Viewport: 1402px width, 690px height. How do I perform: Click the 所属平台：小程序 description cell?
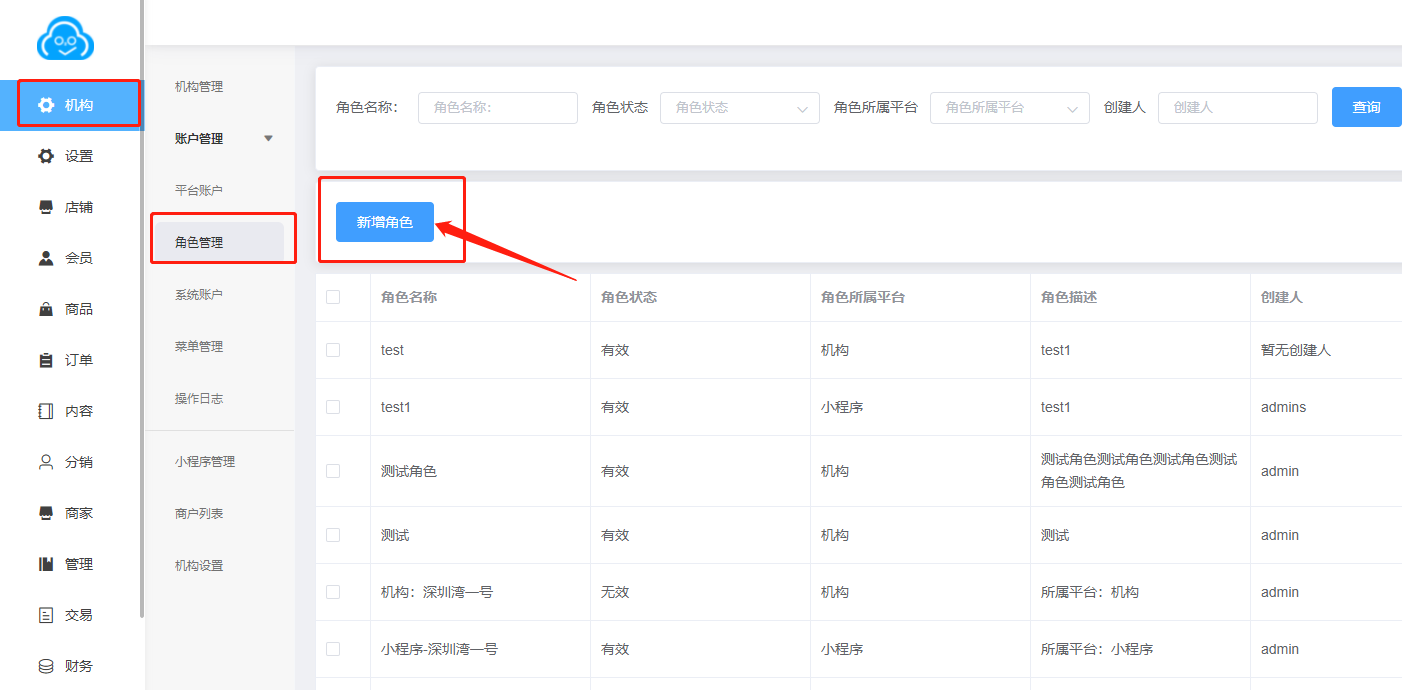point(1097,649)
